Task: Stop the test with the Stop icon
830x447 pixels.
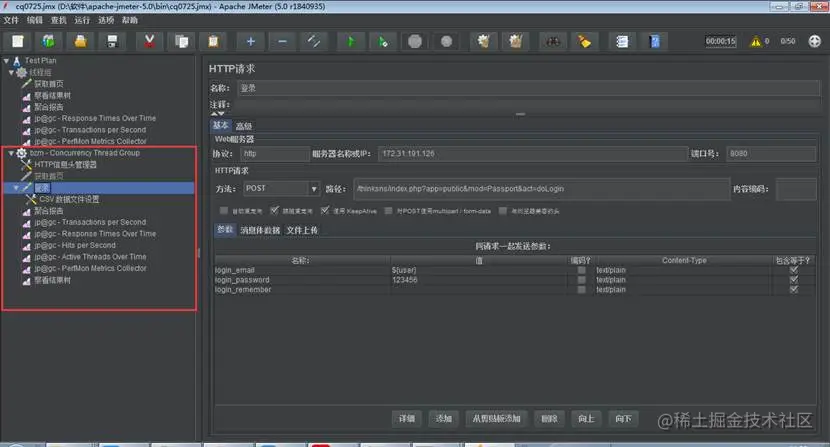Action: click(415, 41)
